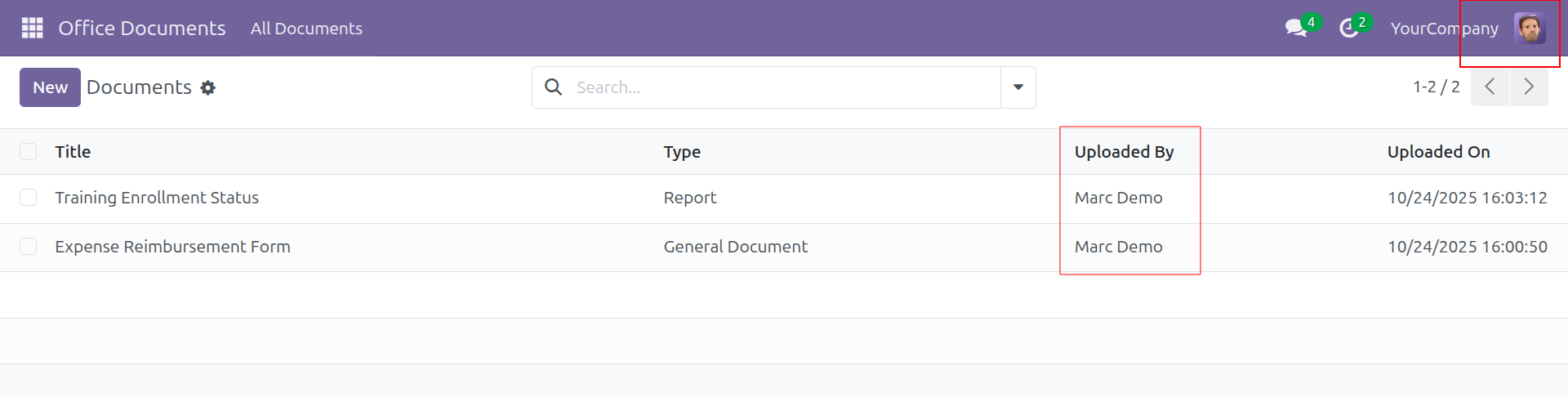The image size is (1568, 397).
Task: Open the apps grid home menu
Action: click(x=32, y=28)
